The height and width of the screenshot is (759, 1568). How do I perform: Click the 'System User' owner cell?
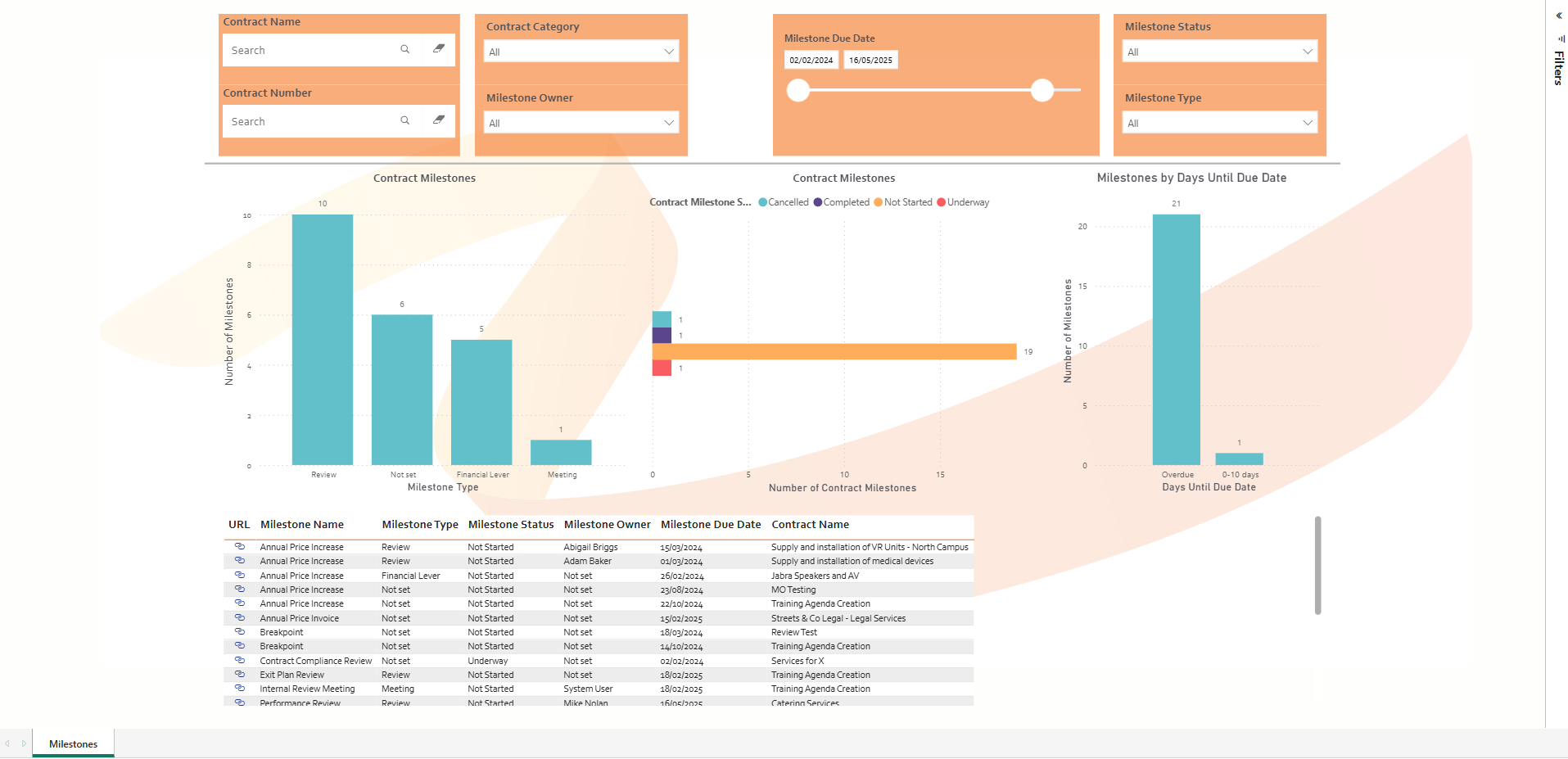pyautogui.click(x=588, y=689)
